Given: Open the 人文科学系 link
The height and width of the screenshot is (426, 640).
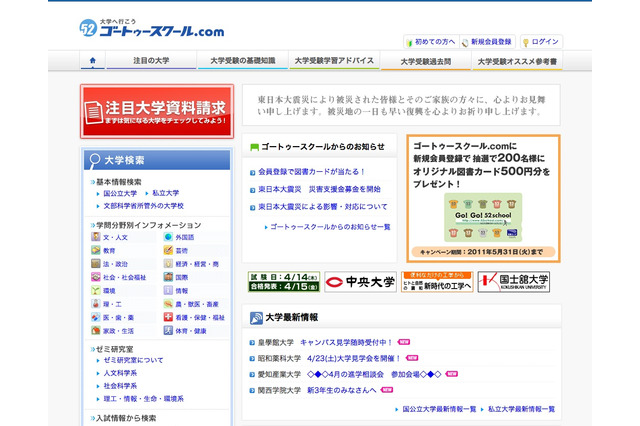Looking at the screenshot, I should (x=120, y=373).
